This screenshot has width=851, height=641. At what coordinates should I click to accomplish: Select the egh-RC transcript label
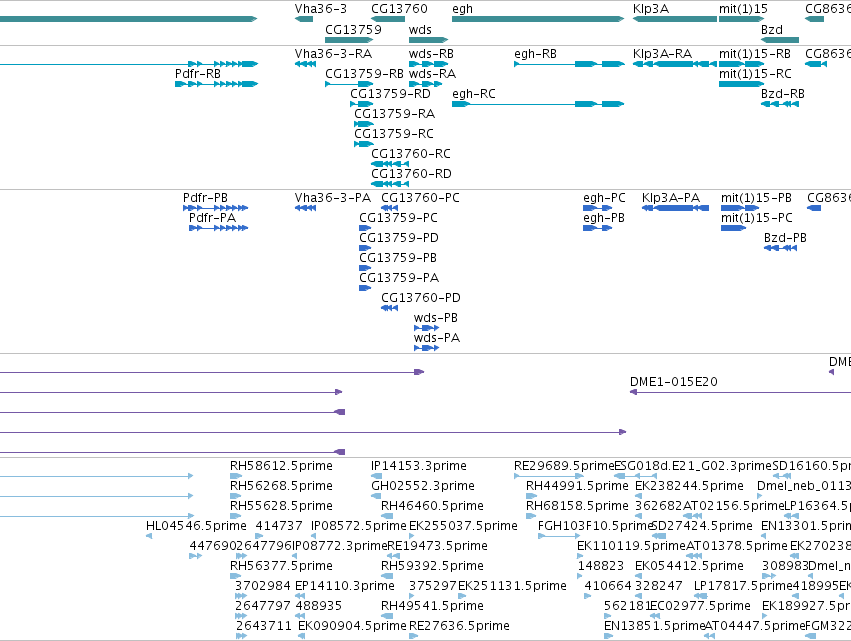tap(474, 94)
